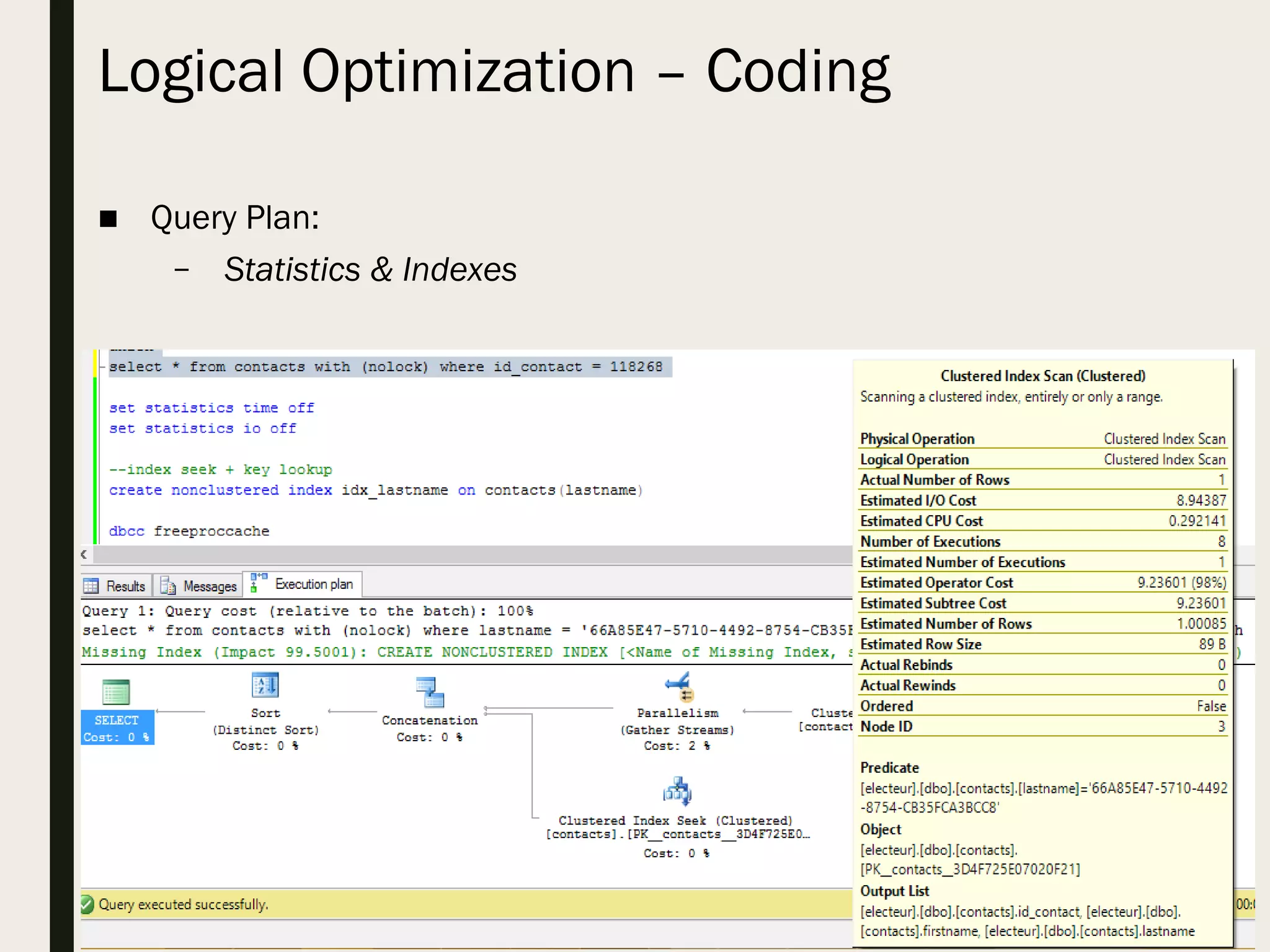Click the create nonclustered index statement

point(375,490)
